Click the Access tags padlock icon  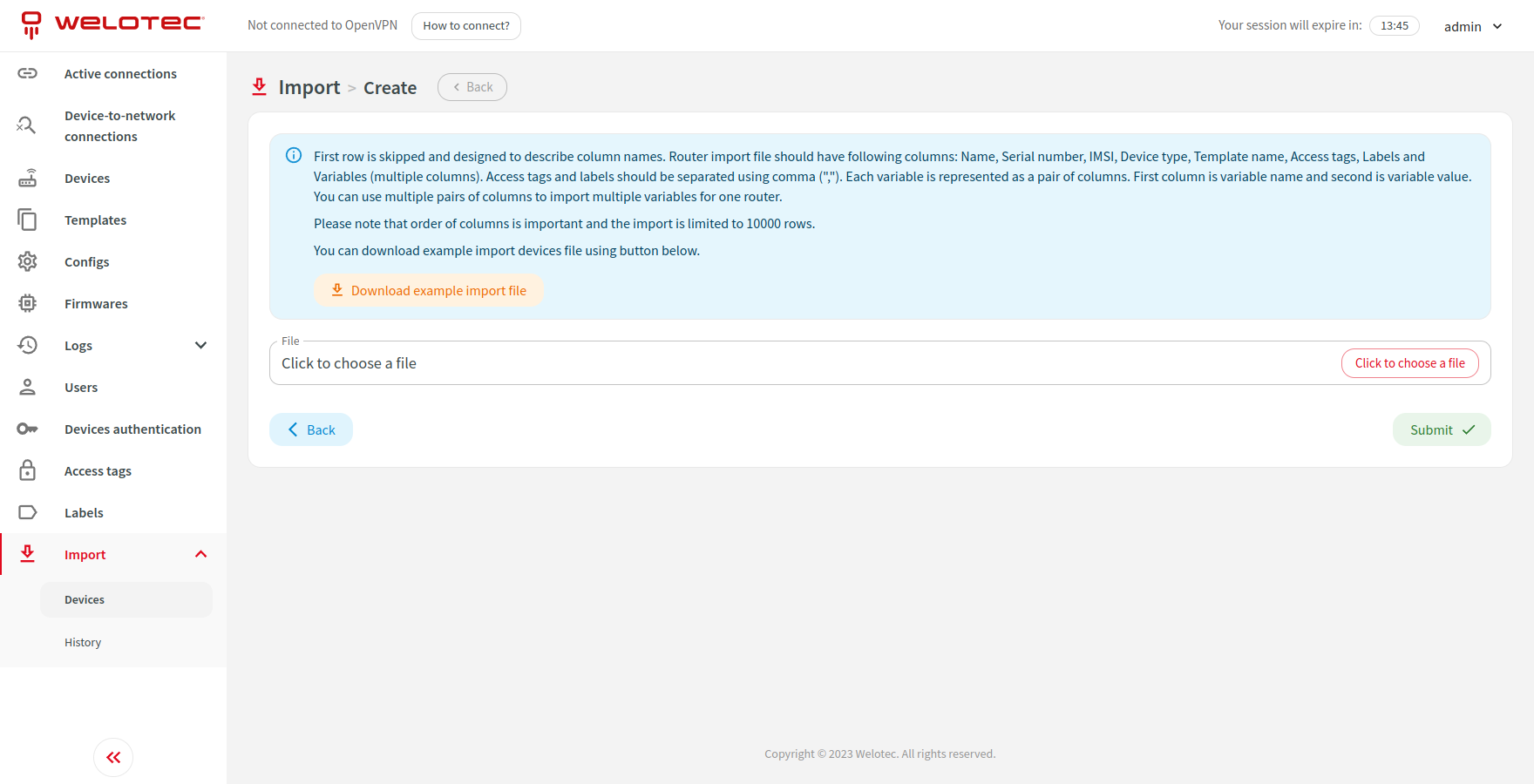(x=28, y=470)
